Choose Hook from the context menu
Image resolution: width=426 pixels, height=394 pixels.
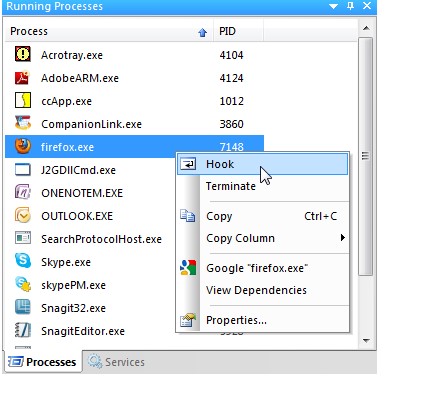[262, 164]
